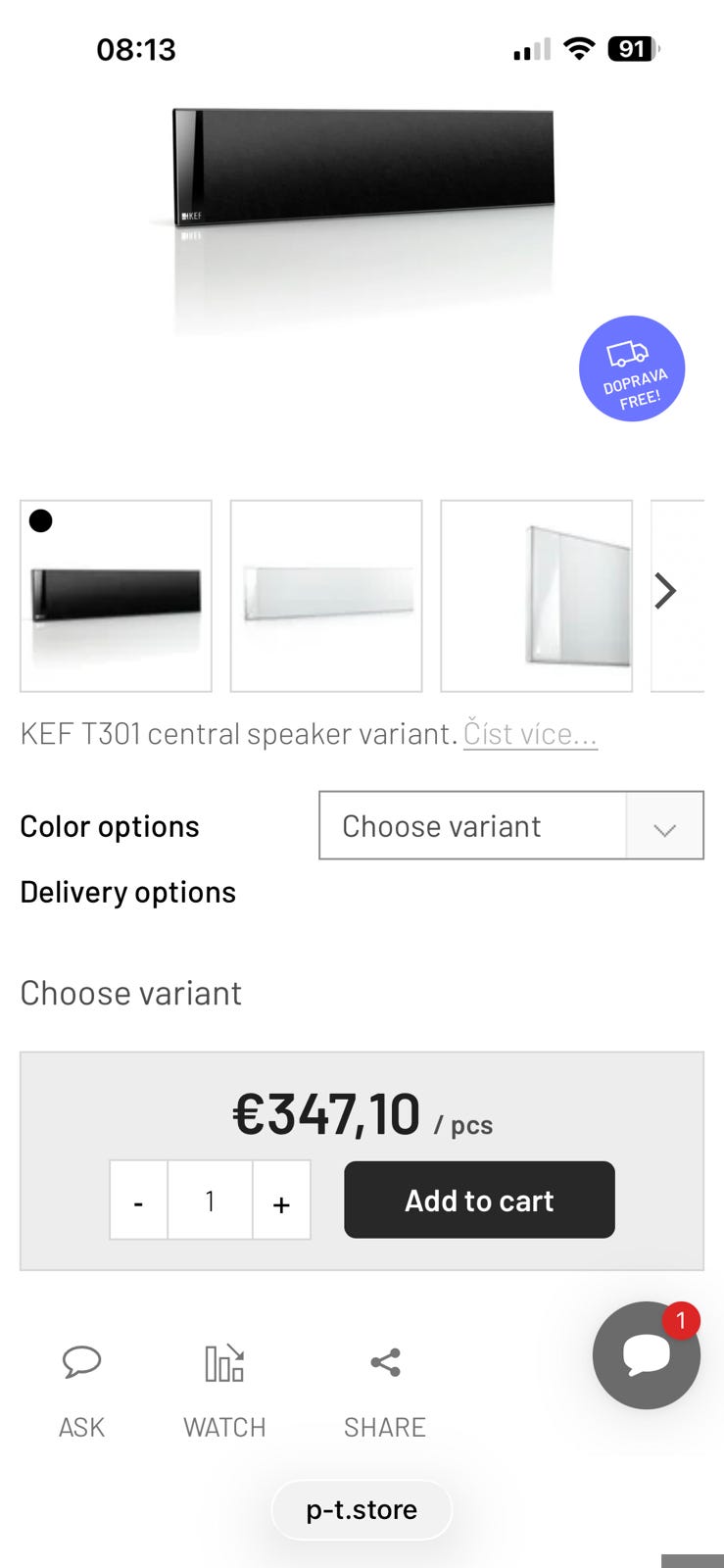This screenshot has width=724, height=1568.
Task: Tap the SHARE icon
Action: point(385,1362)
